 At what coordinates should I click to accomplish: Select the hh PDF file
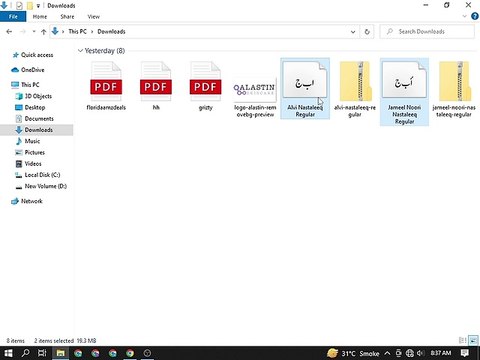[x=156, y=86]
